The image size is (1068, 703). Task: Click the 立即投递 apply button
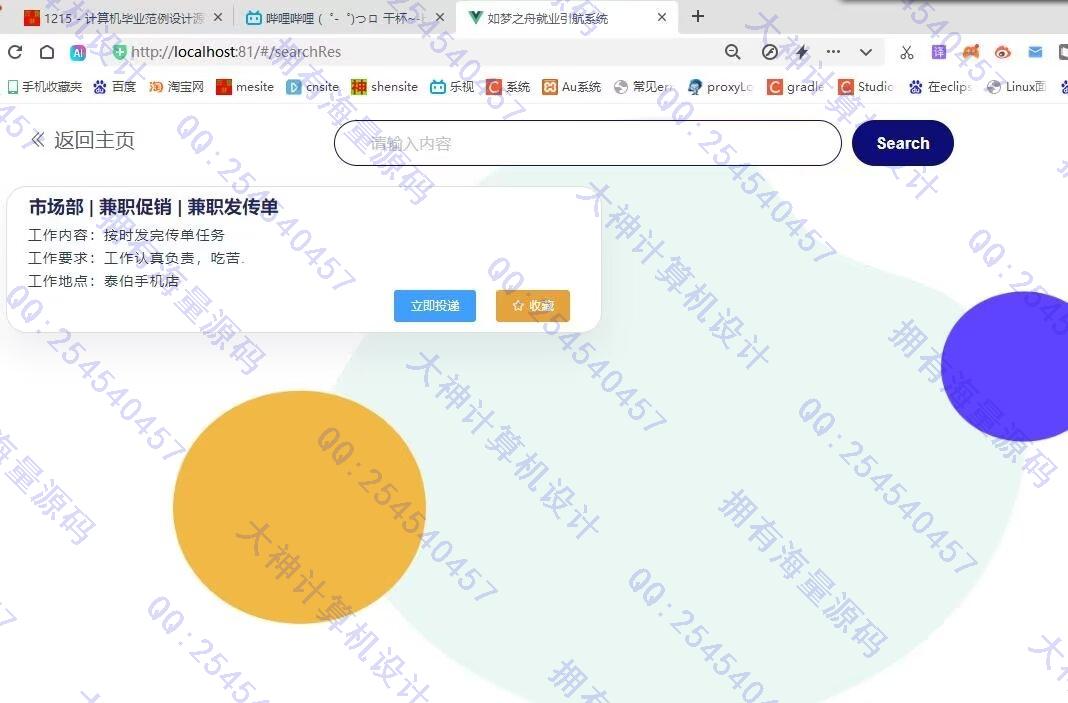click(435, 306)
